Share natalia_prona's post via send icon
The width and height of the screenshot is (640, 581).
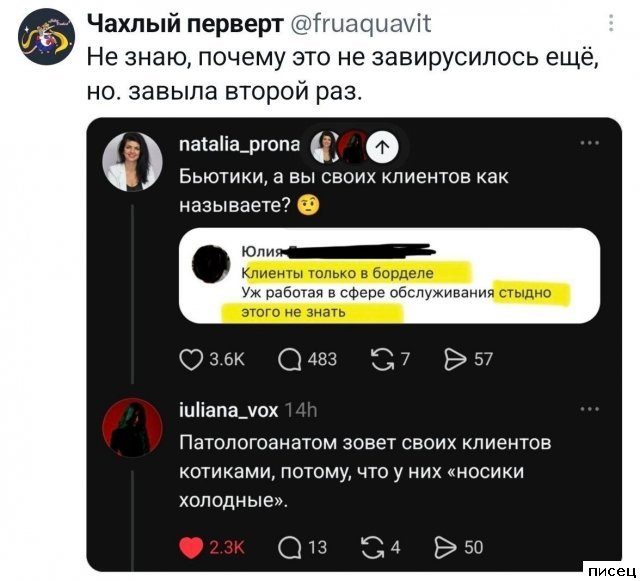click(x=455, y=360)
